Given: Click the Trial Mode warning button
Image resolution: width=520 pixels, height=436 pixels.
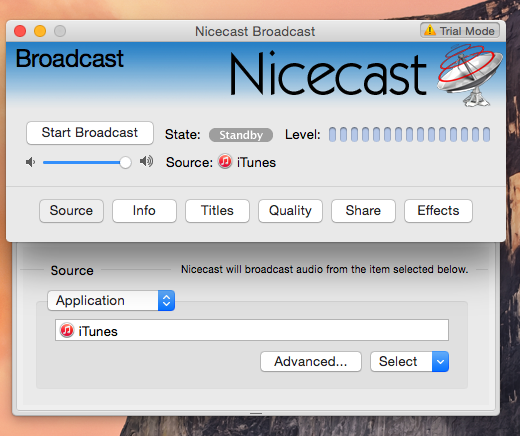Looking at the screenshot, I should coord(460,31).
